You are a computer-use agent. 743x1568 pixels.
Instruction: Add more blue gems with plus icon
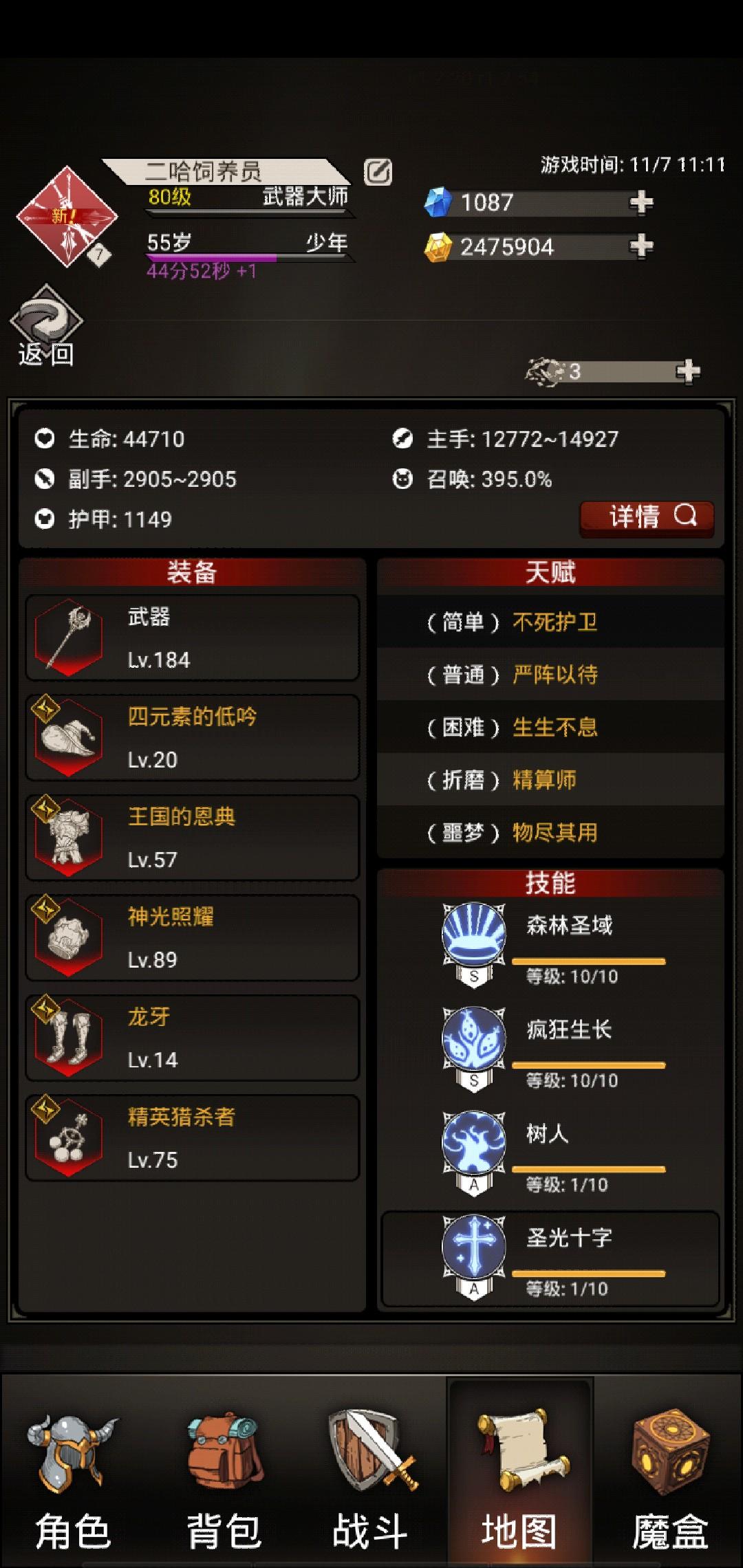point(641,203)
